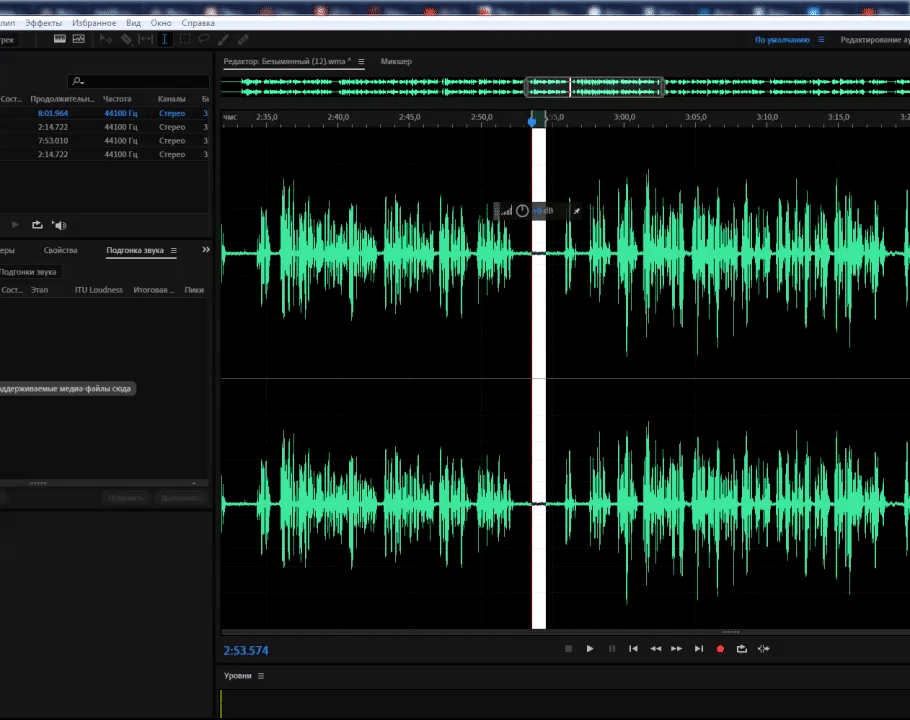Select the Lasso Selection tool
The height and width of the screenshot is (720, 910).
pos(203,40)
